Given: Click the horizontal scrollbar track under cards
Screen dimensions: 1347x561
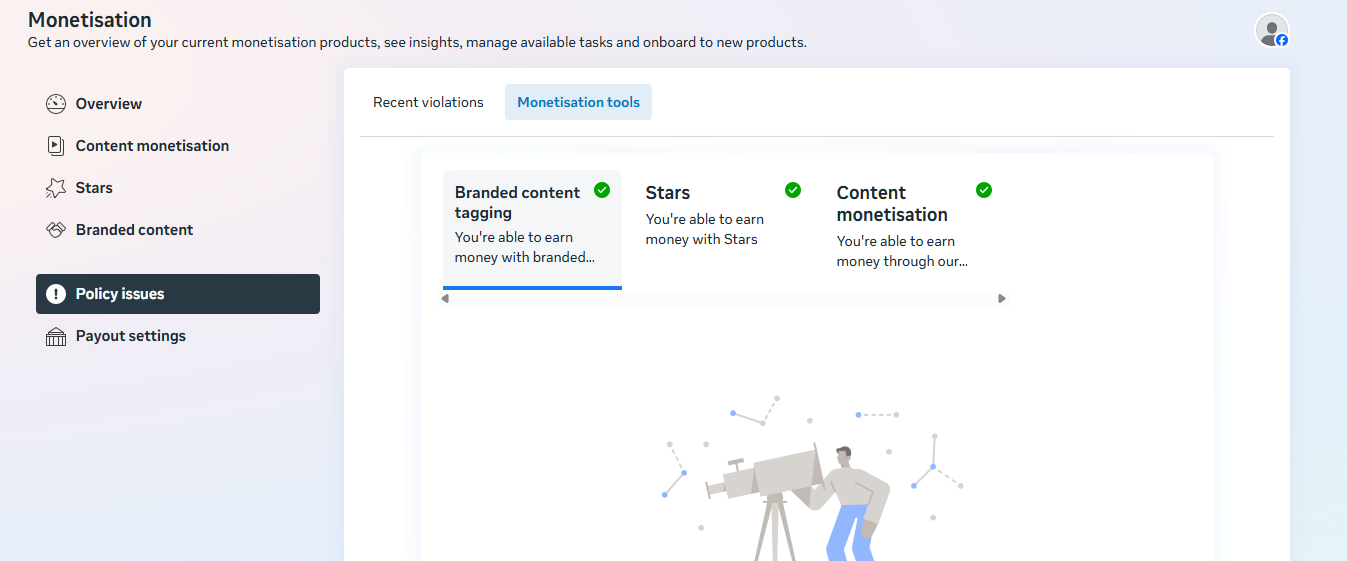Looking at the screenshot, I should click(724, 298).
